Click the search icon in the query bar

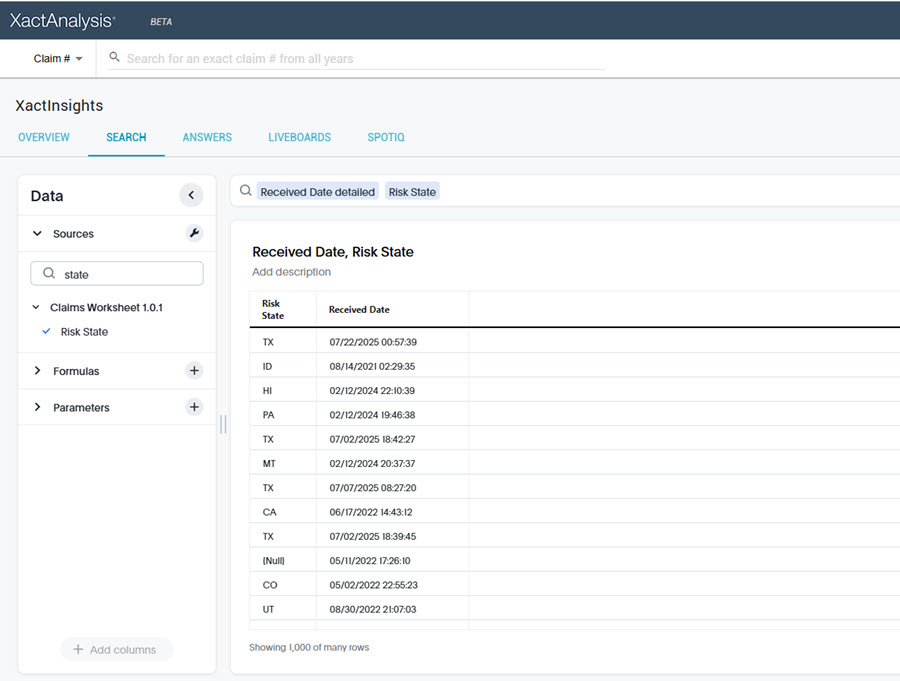(245, 192)
